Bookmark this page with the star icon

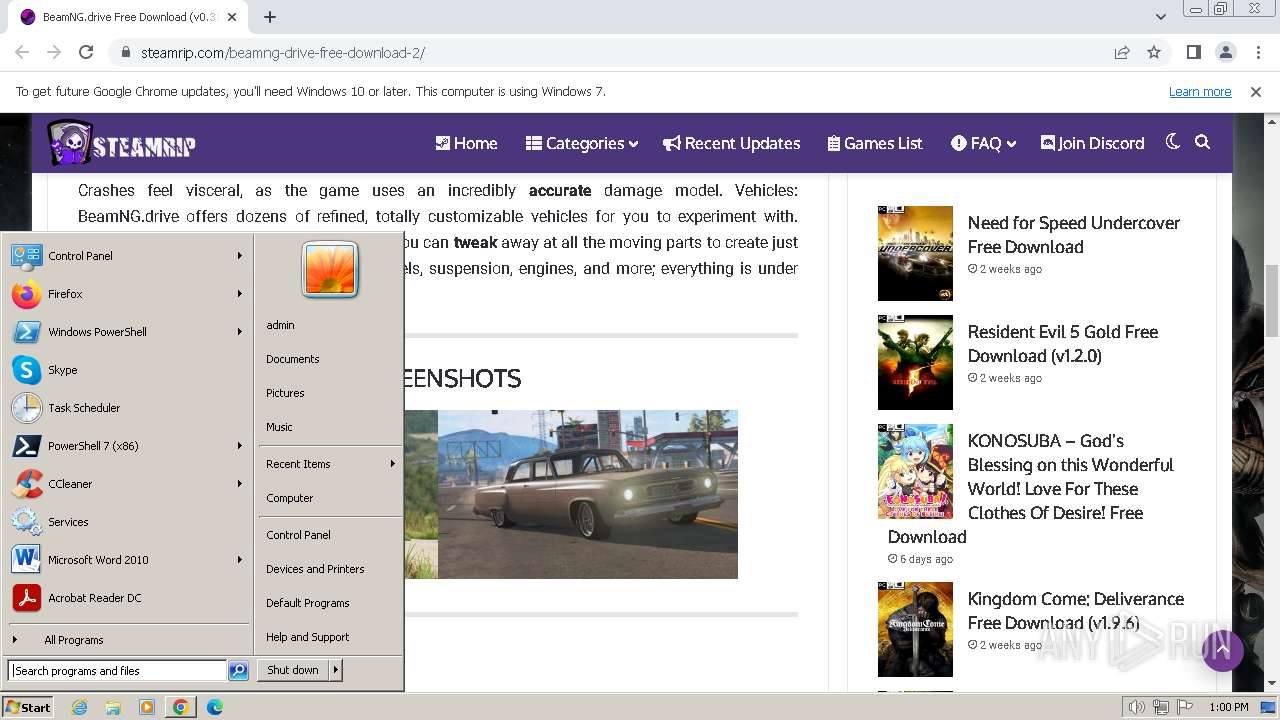point(1154,52)
